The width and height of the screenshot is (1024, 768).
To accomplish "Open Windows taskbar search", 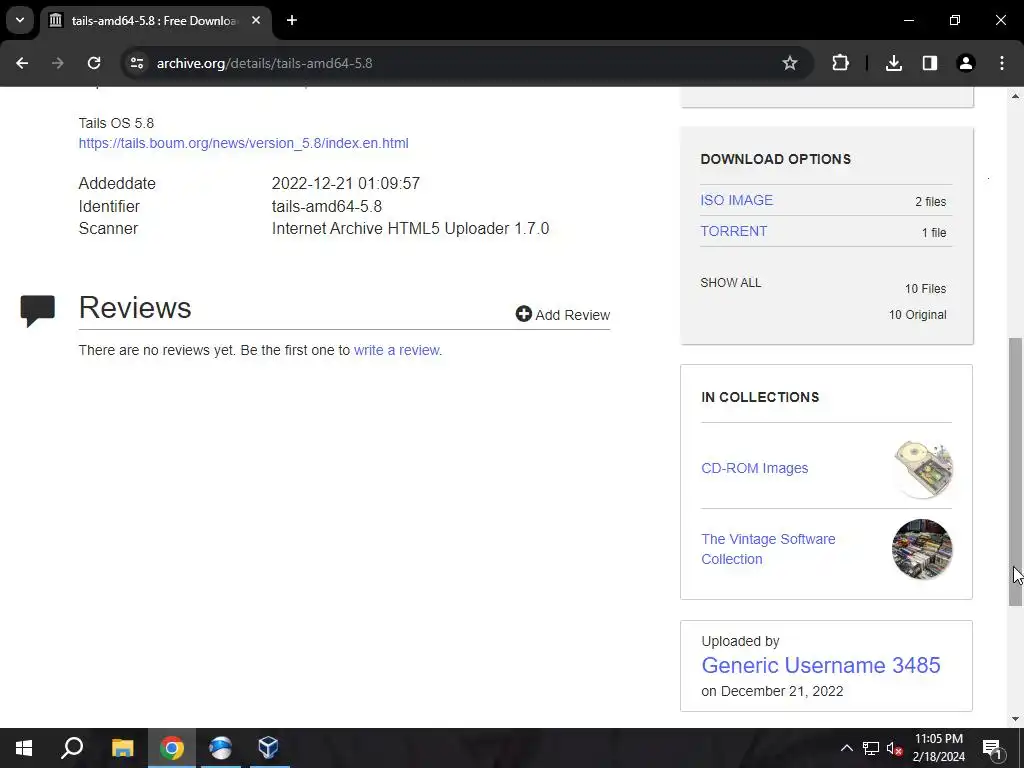I will [x=72, y=748].
